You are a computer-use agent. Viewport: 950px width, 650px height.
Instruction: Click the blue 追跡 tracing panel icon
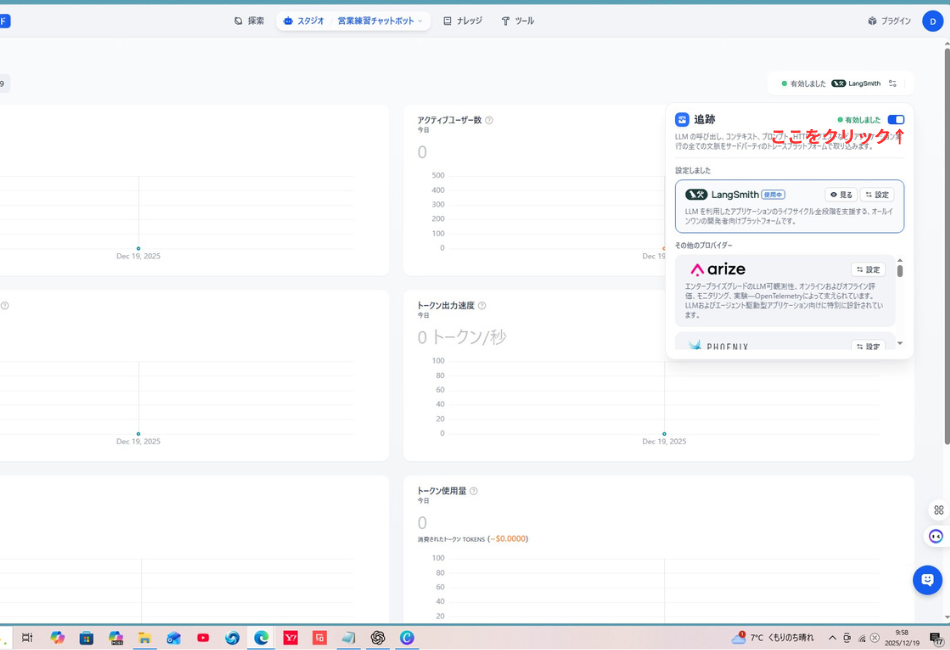[x=683, y=119]
